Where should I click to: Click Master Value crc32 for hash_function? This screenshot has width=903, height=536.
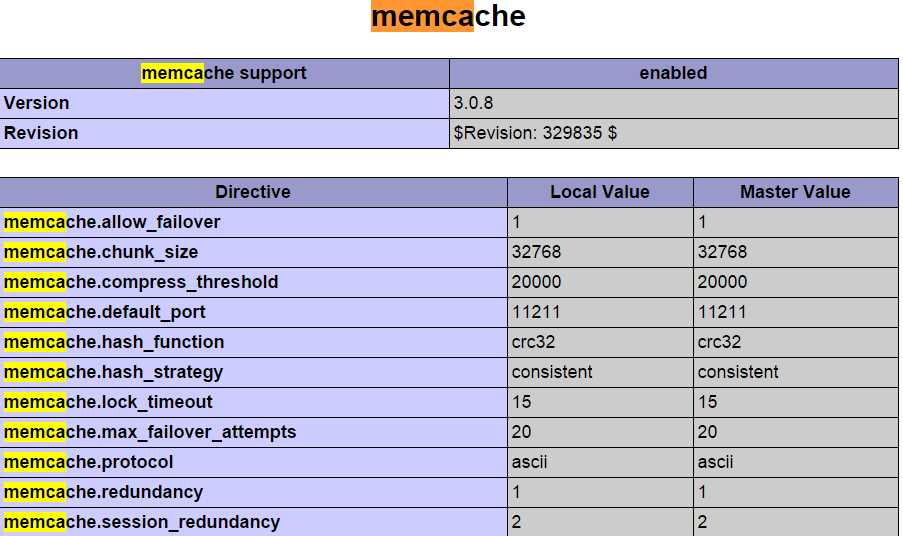[719, 342]
